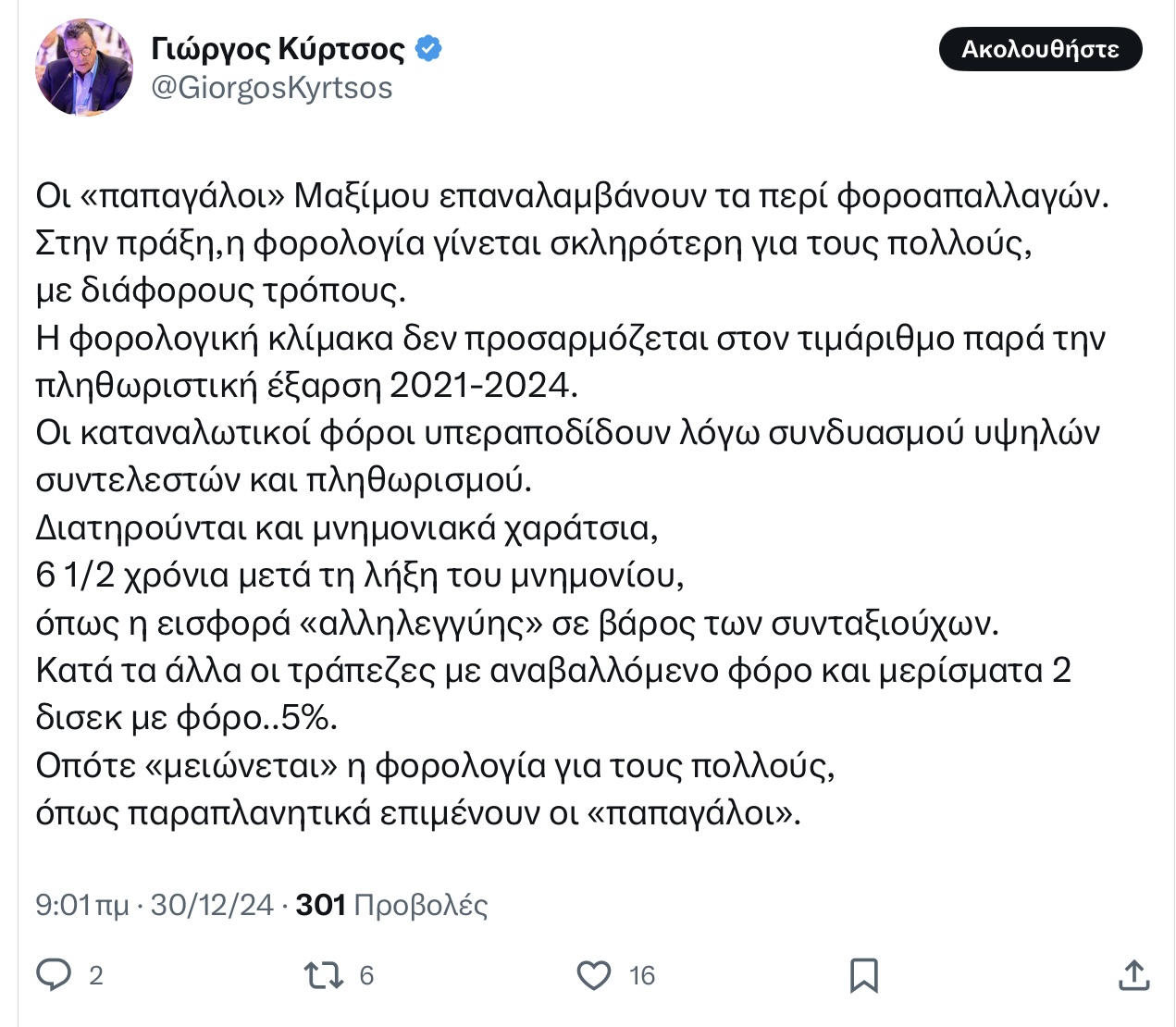Click the like count number 16

click(x=642, y=975)
